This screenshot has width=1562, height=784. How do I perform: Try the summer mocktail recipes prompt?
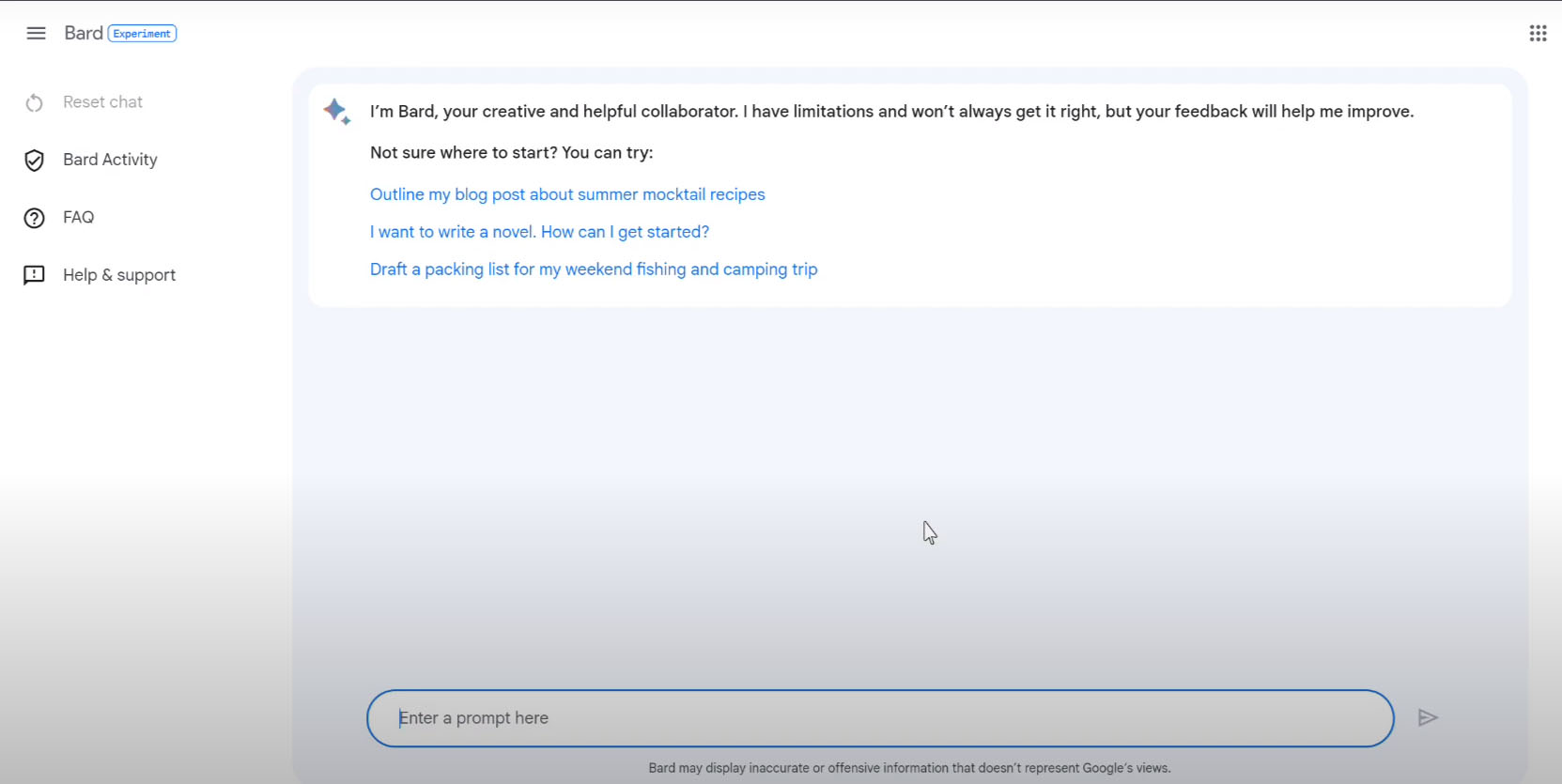coord(567,194)
